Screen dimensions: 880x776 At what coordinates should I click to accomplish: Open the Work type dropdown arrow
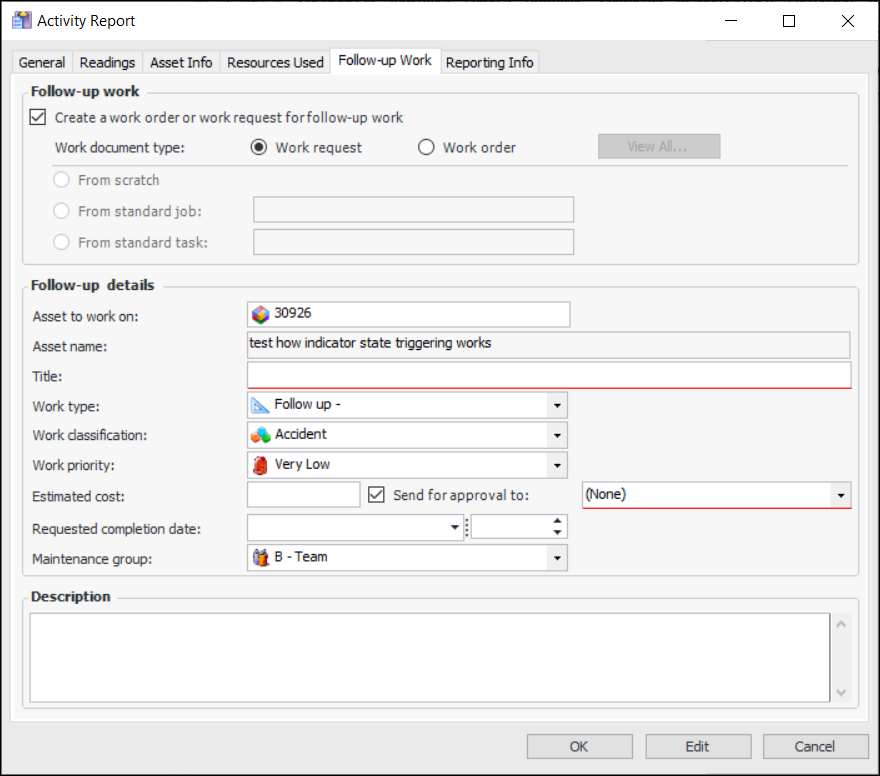point(557,405)
